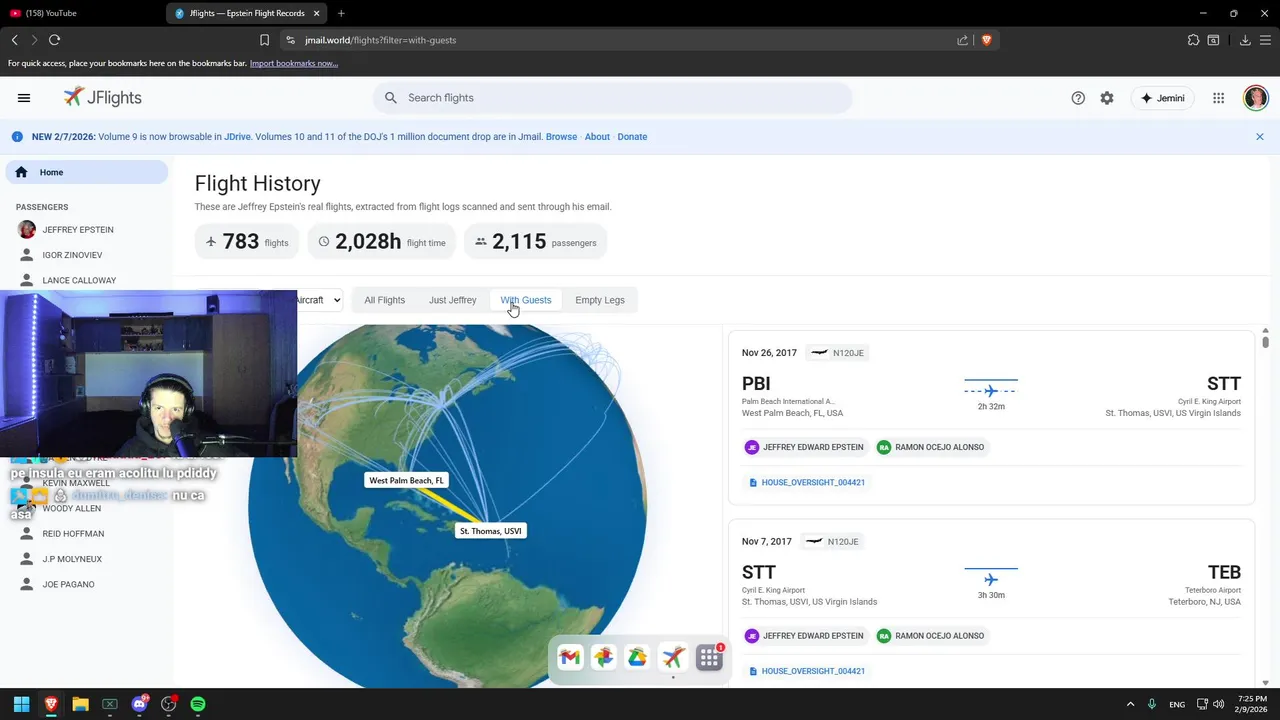Screen dimensions: 1280x720
Task: Open the apps grid launcher in header
Action: pyautogui.click(x=1218, y=98)
